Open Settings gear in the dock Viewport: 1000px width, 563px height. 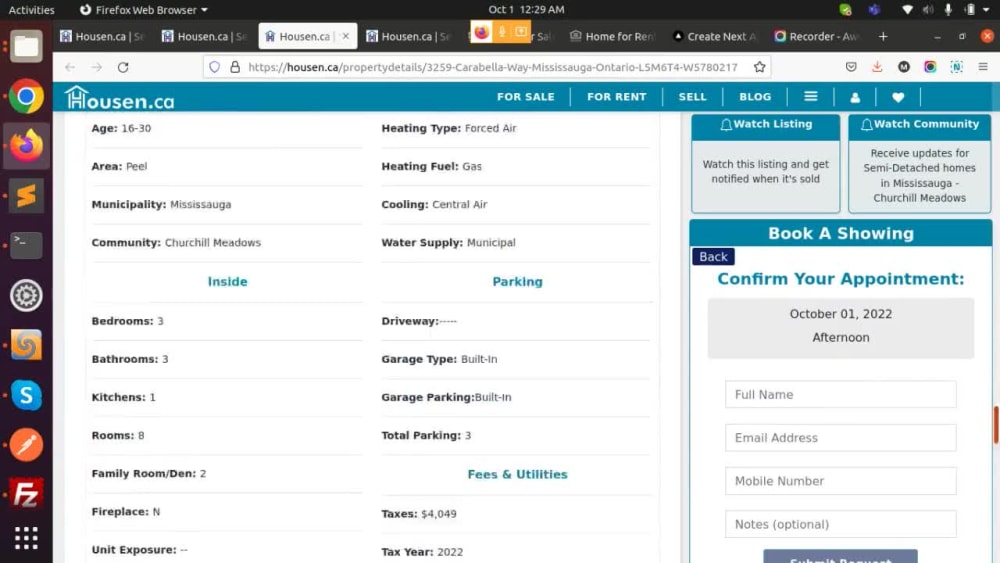coord(26,295)
